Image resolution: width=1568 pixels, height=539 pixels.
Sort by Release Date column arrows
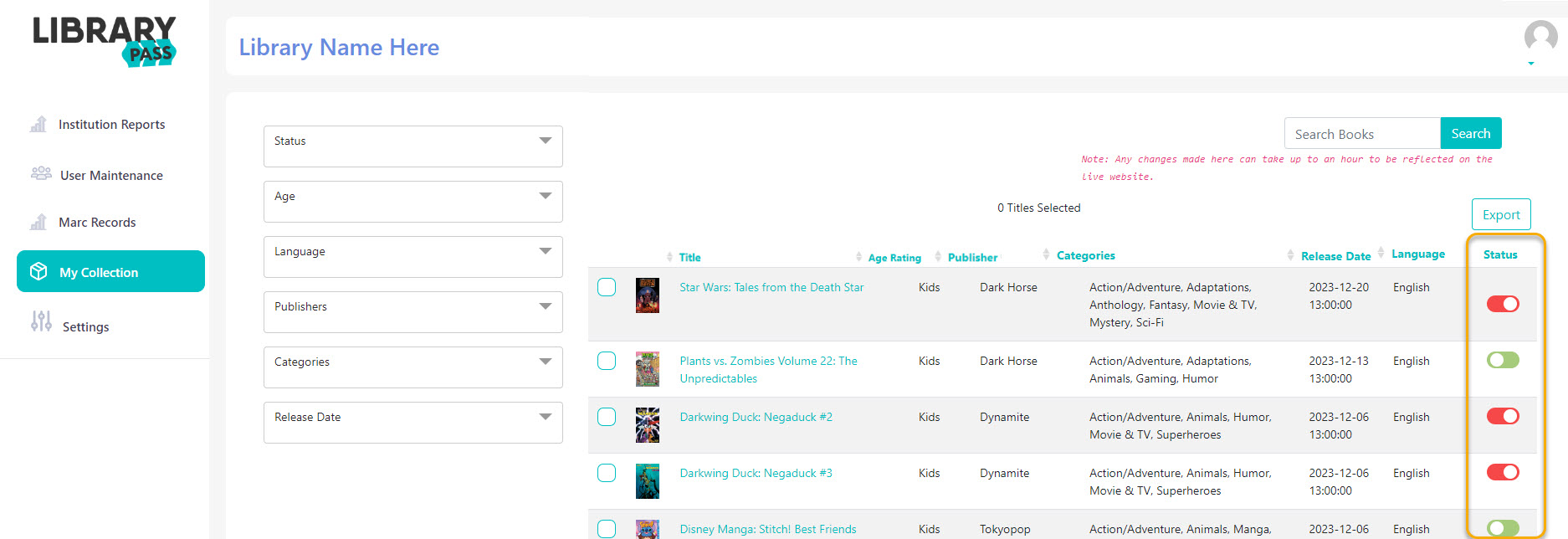[1290, 255]
